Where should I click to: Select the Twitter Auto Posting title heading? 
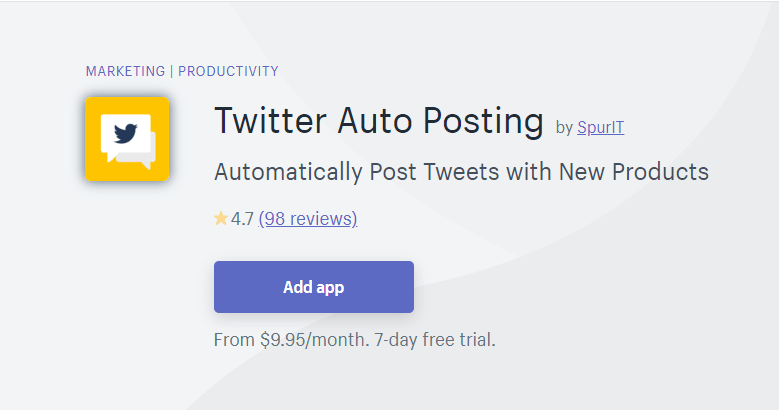point(379,121)
